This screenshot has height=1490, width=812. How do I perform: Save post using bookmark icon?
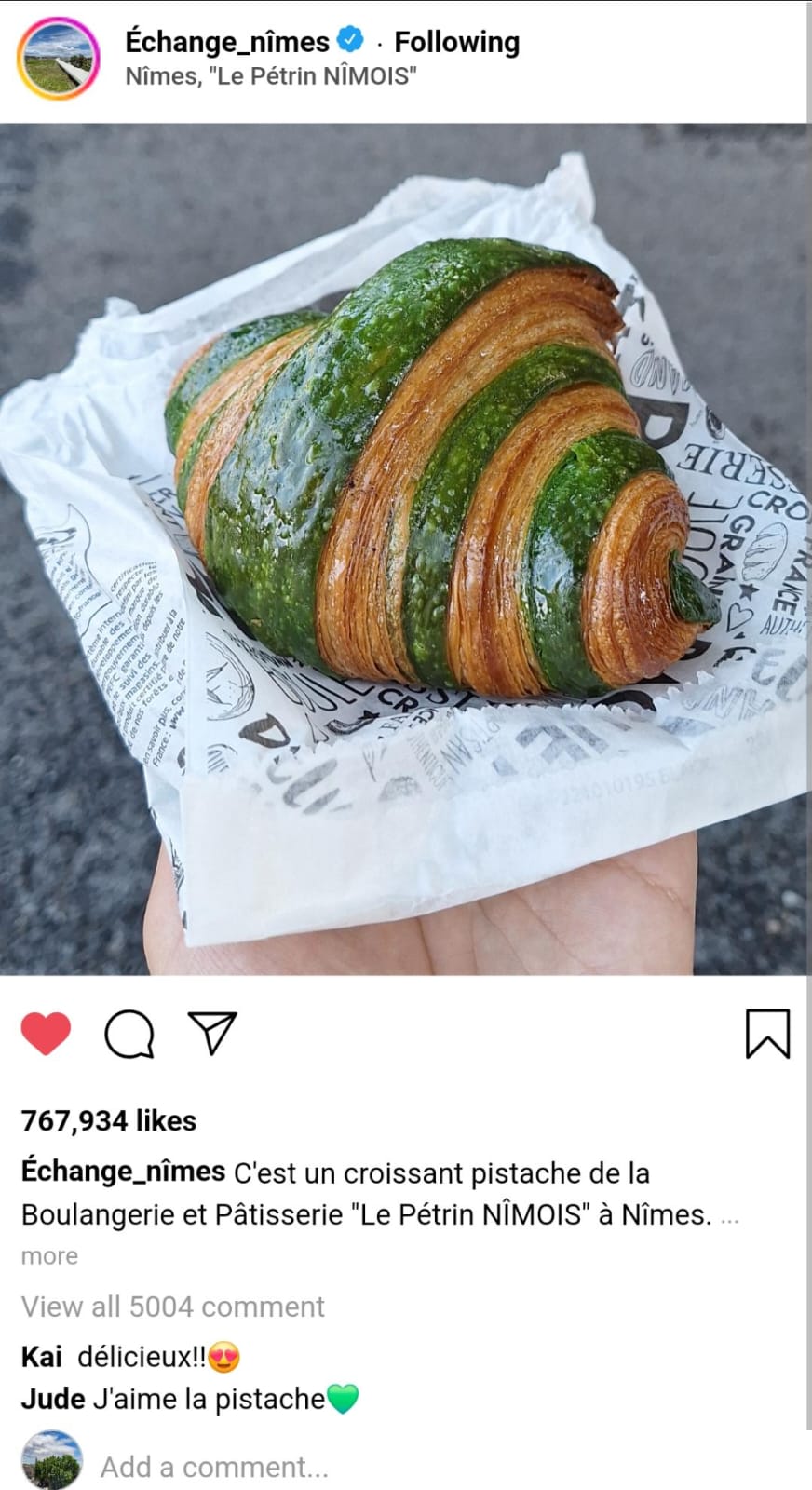tap(767, 1034)
